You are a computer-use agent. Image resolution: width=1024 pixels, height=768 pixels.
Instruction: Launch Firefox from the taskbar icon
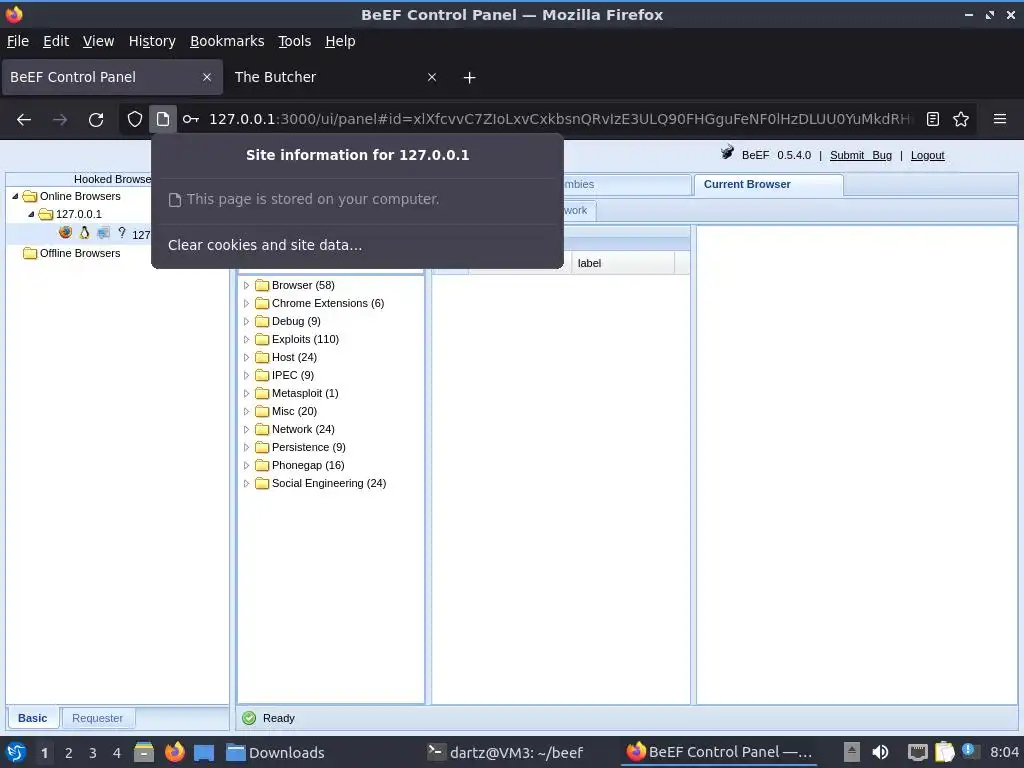click(x=174, y=752)
